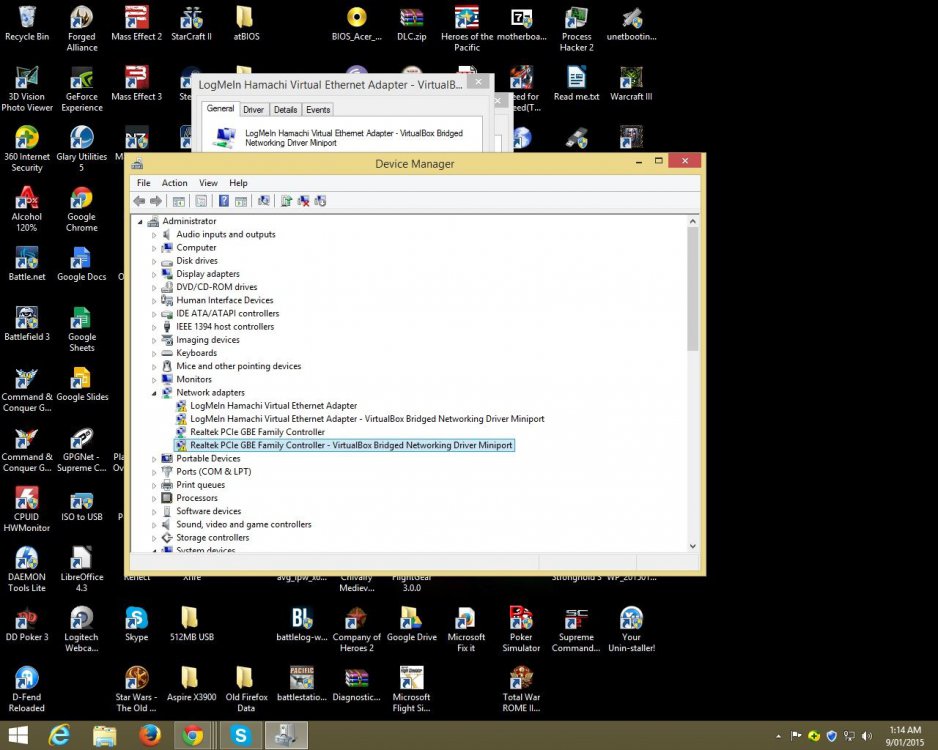Click Scan for hardware changes toolbar icon
This screenshot has height=750, width=938.
point(263,201)
